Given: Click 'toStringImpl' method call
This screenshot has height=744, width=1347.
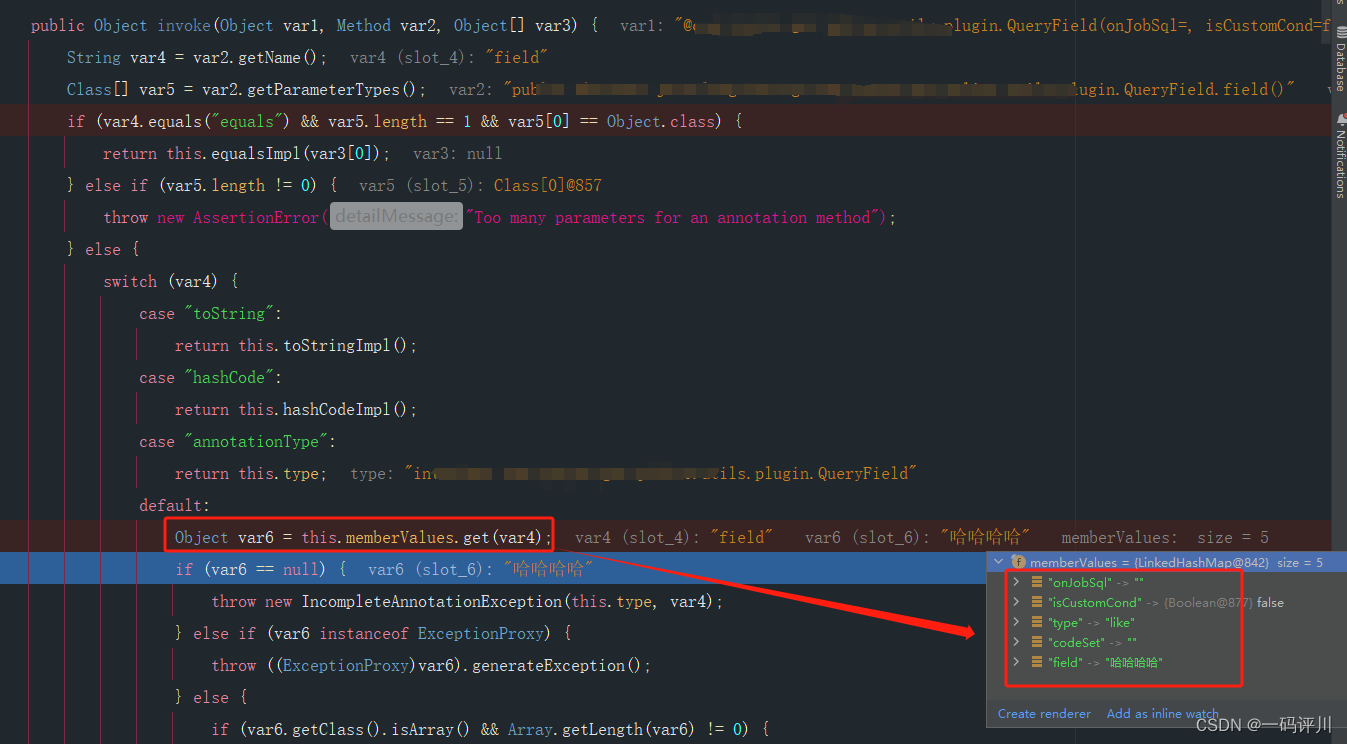Looking at the screenshot, I should 339,345.
